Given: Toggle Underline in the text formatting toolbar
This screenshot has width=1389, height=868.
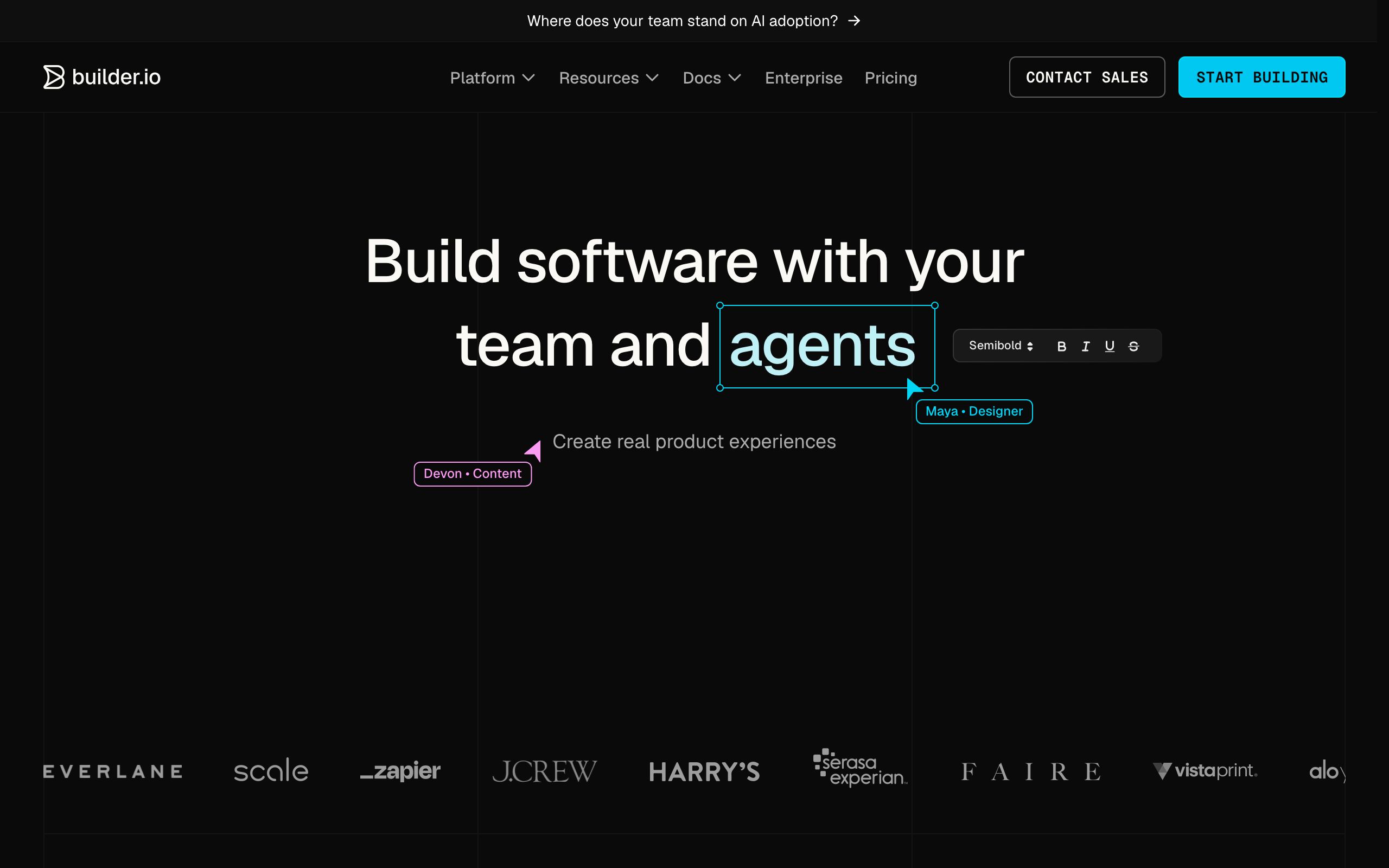Looking at the screenshot, I should [x=1110, y=346].
